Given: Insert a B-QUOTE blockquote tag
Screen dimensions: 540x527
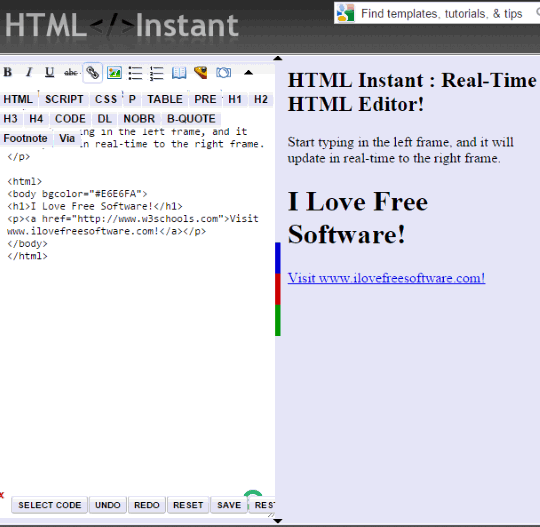Looking at the screenshot, I should click(191, 119).
